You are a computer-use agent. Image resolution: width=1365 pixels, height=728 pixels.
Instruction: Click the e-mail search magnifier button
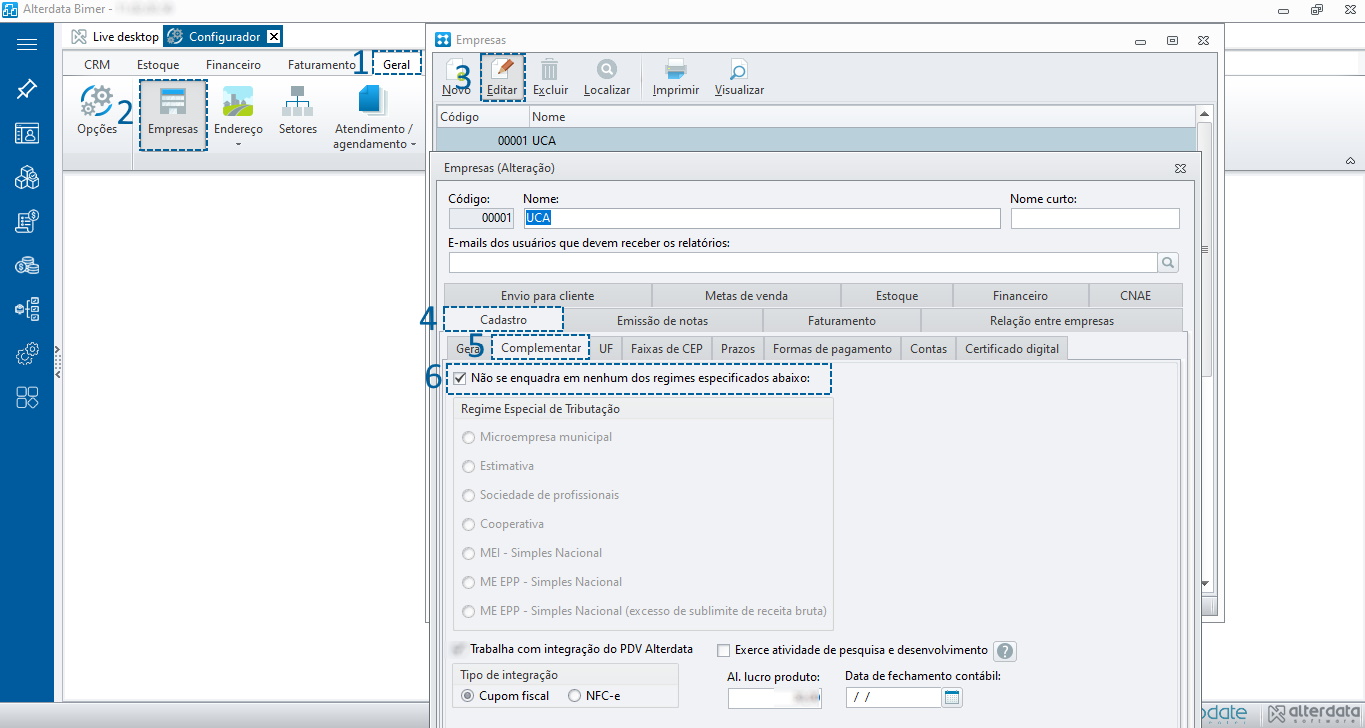(x=1168, y=263)
